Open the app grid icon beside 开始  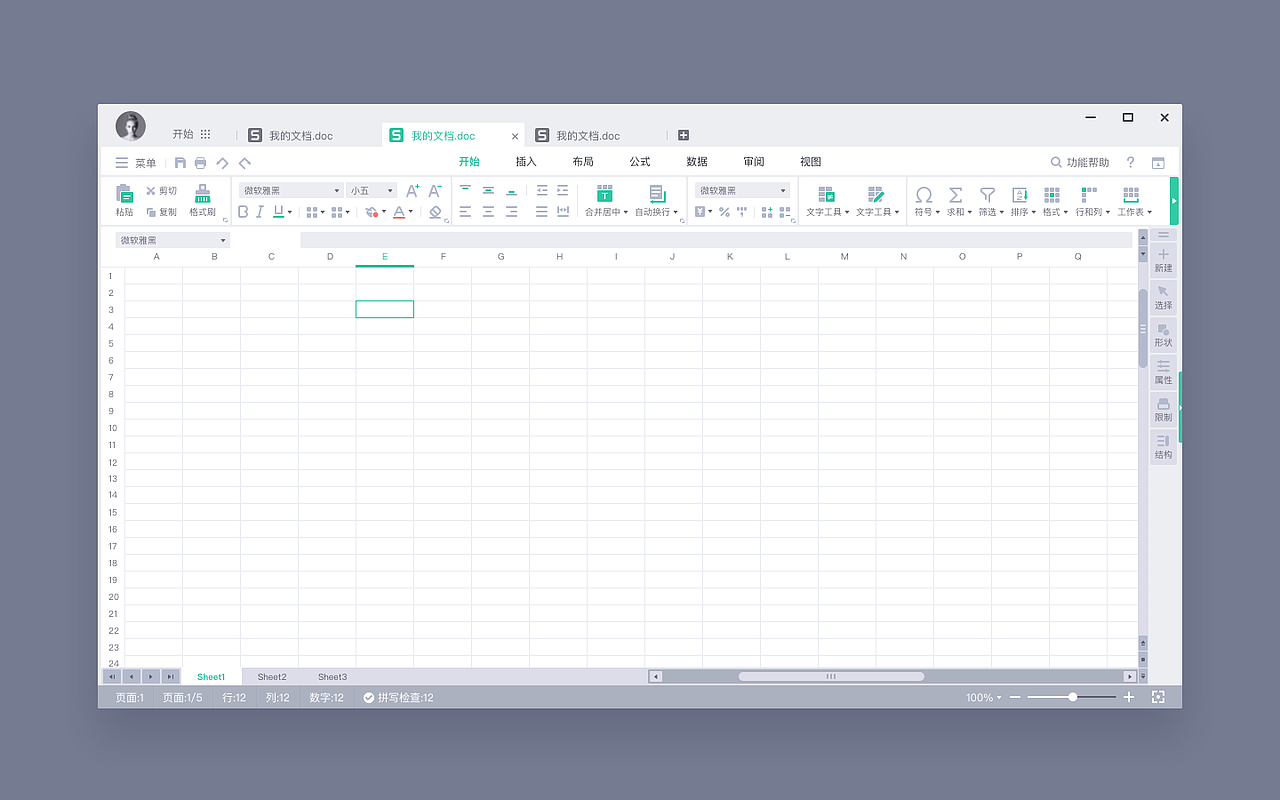[x=205, y=134]
